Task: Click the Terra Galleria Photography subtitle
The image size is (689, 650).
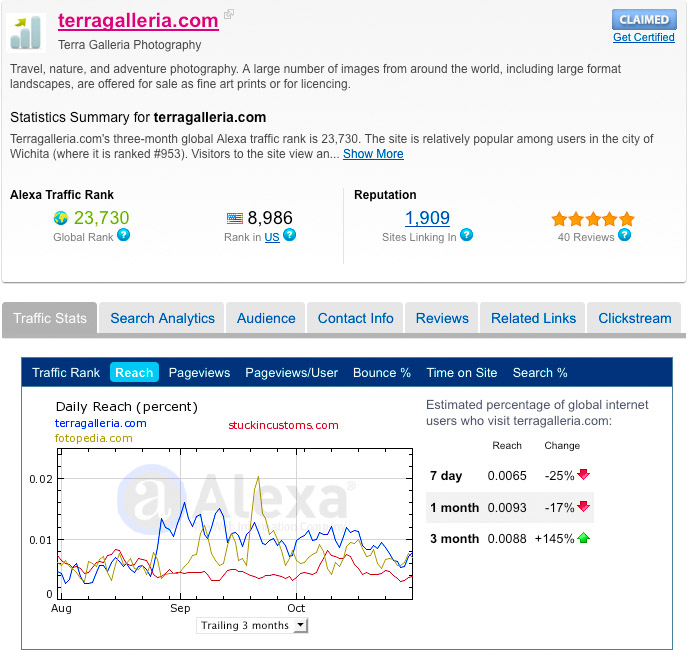Action: pos(130,45)
